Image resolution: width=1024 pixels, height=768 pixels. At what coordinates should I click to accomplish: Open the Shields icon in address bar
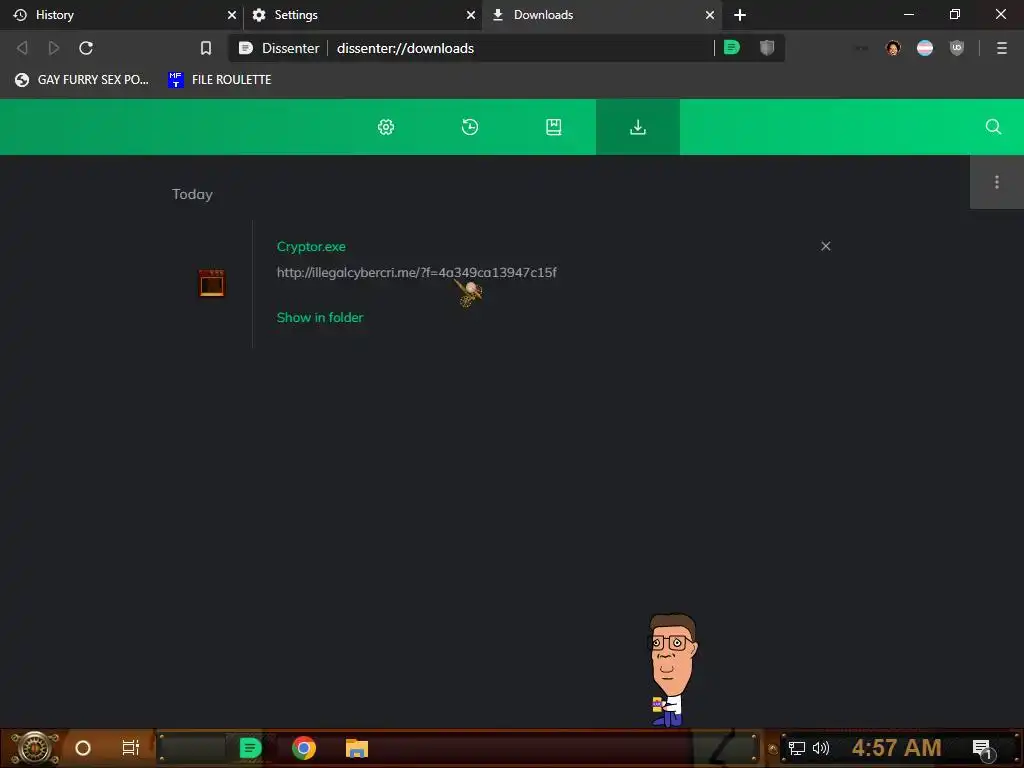click(x=767, y=48)
